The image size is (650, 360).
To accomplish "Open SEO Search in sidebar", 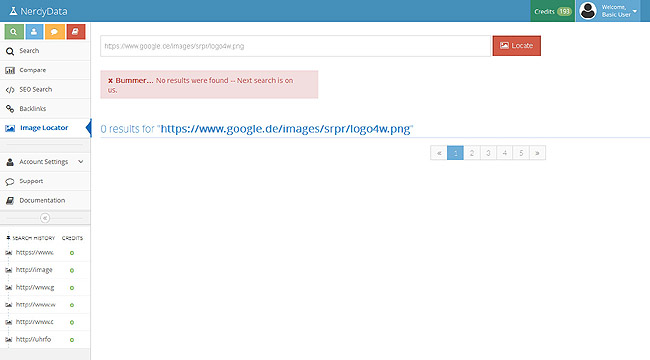I will coord(45,89).
